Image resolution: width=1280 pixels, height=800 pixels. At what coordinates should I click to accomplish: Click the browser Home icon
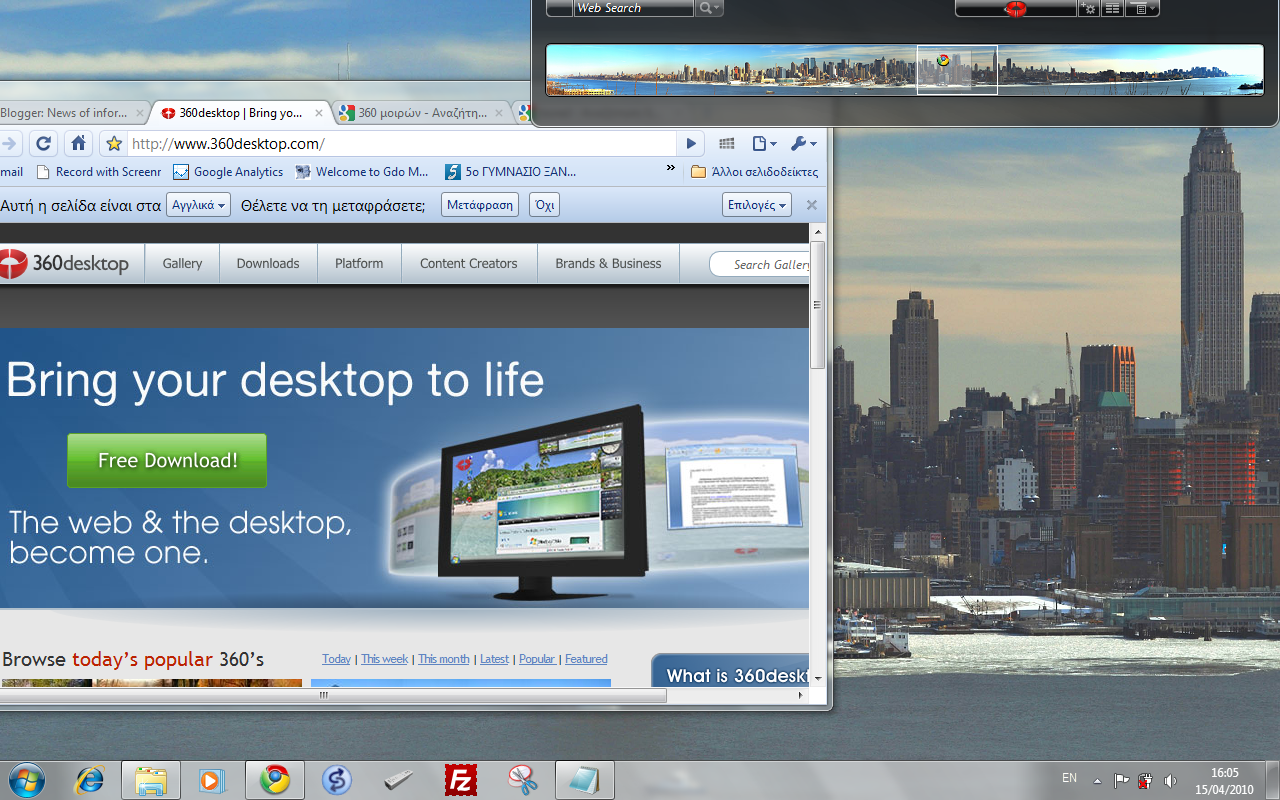click(78, 143)
